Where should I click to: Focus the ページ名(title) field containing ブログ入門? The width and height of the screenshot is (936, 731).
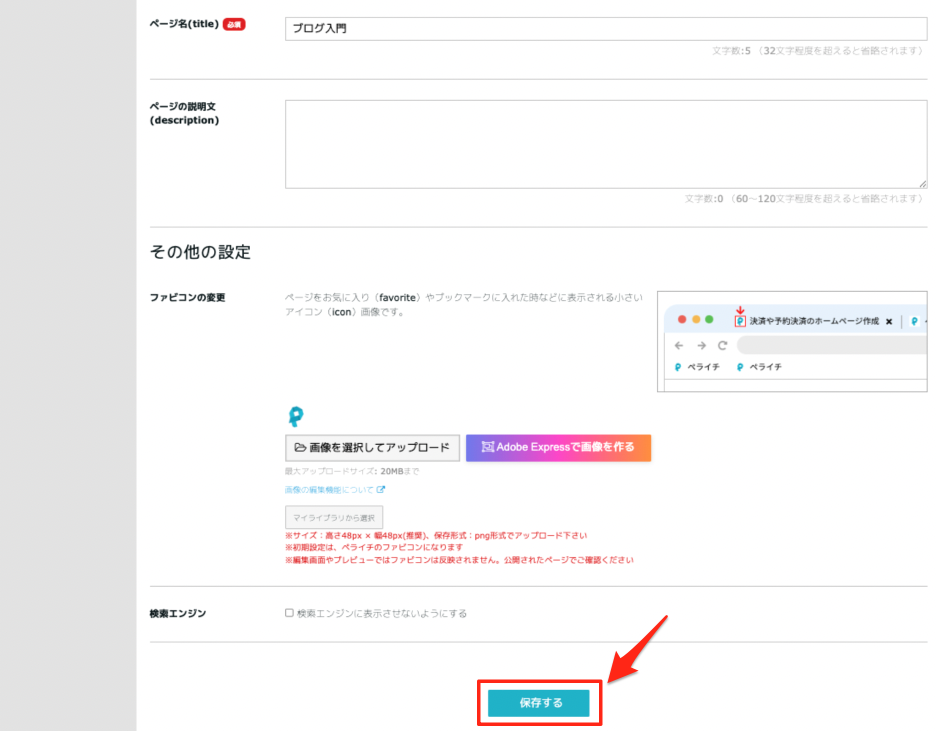(605, 28)
